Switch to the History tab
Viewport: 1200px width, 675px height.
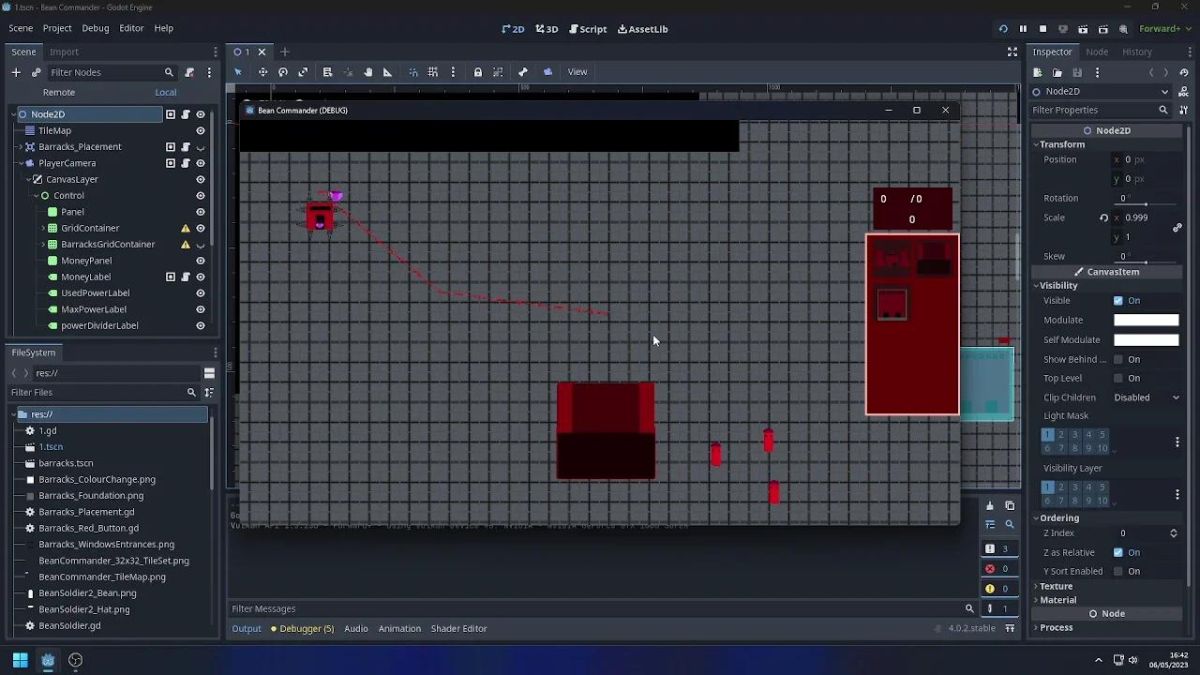[1137, 52]
